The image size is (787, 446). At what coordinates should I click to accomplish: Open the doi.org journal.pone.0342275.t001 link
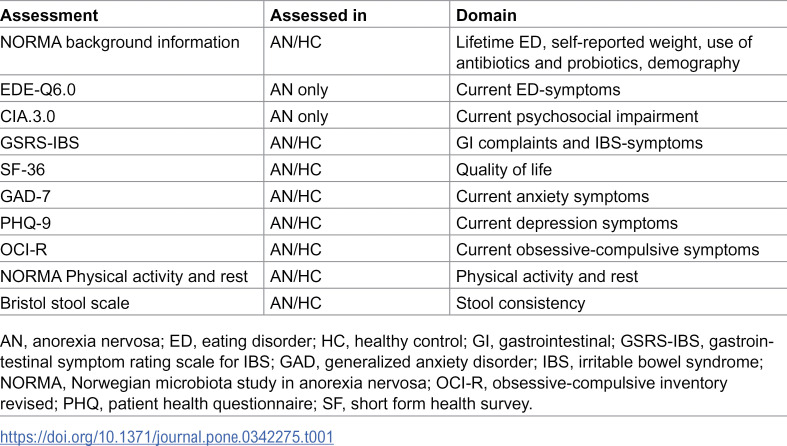167,436
